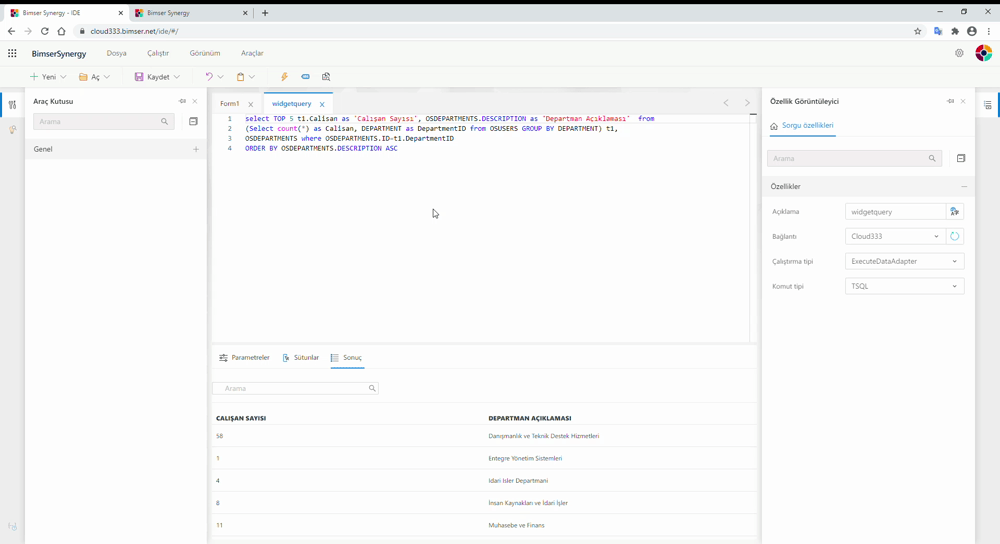Screen dimensions: 1000x544
Task: Open the Görünüm menu
Action: [x=205, y=53]
